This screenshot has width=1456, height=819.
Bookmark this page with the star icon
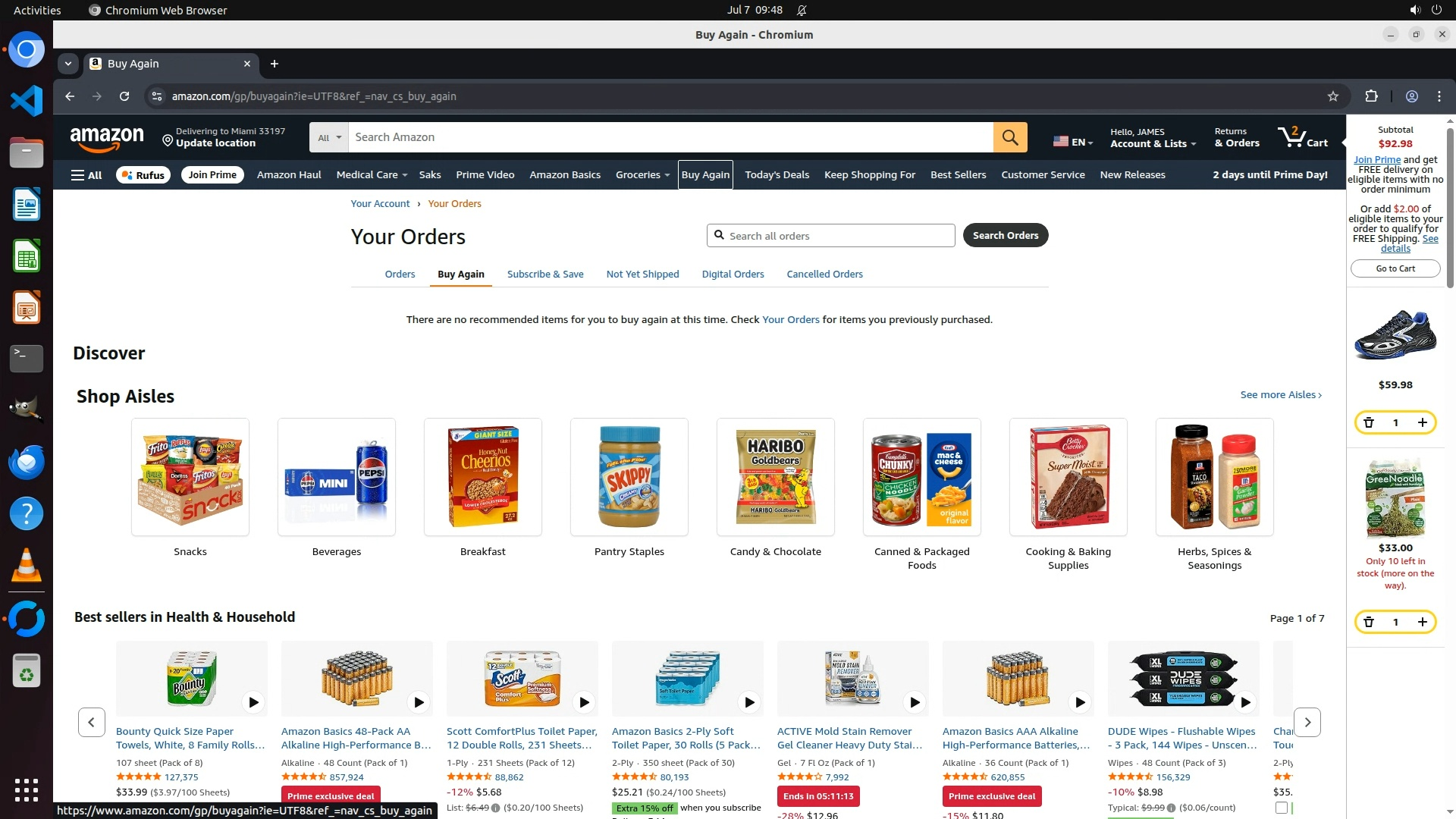[1333, 96]
